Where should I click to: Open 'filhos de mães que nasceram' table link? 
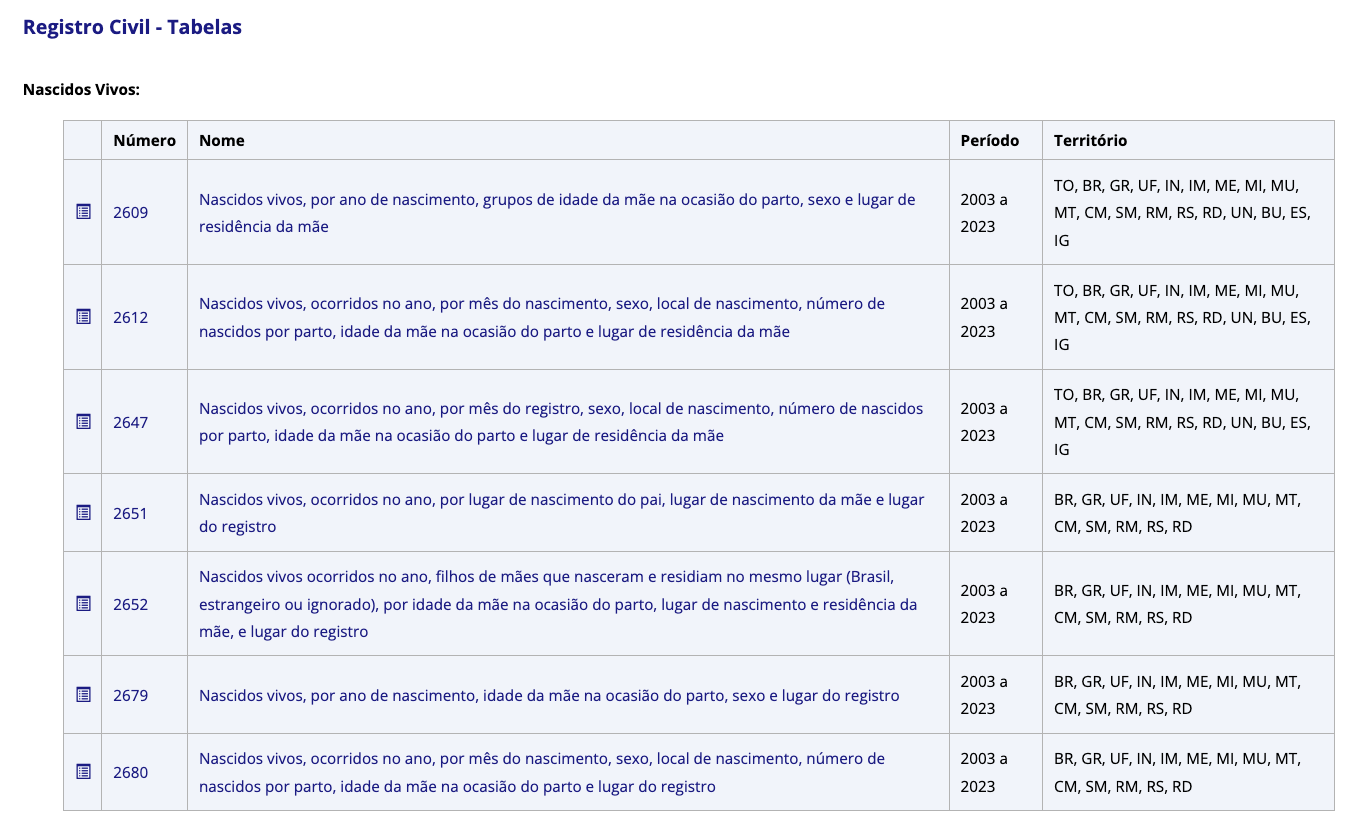pyautogui.click(x=546, y=578)
